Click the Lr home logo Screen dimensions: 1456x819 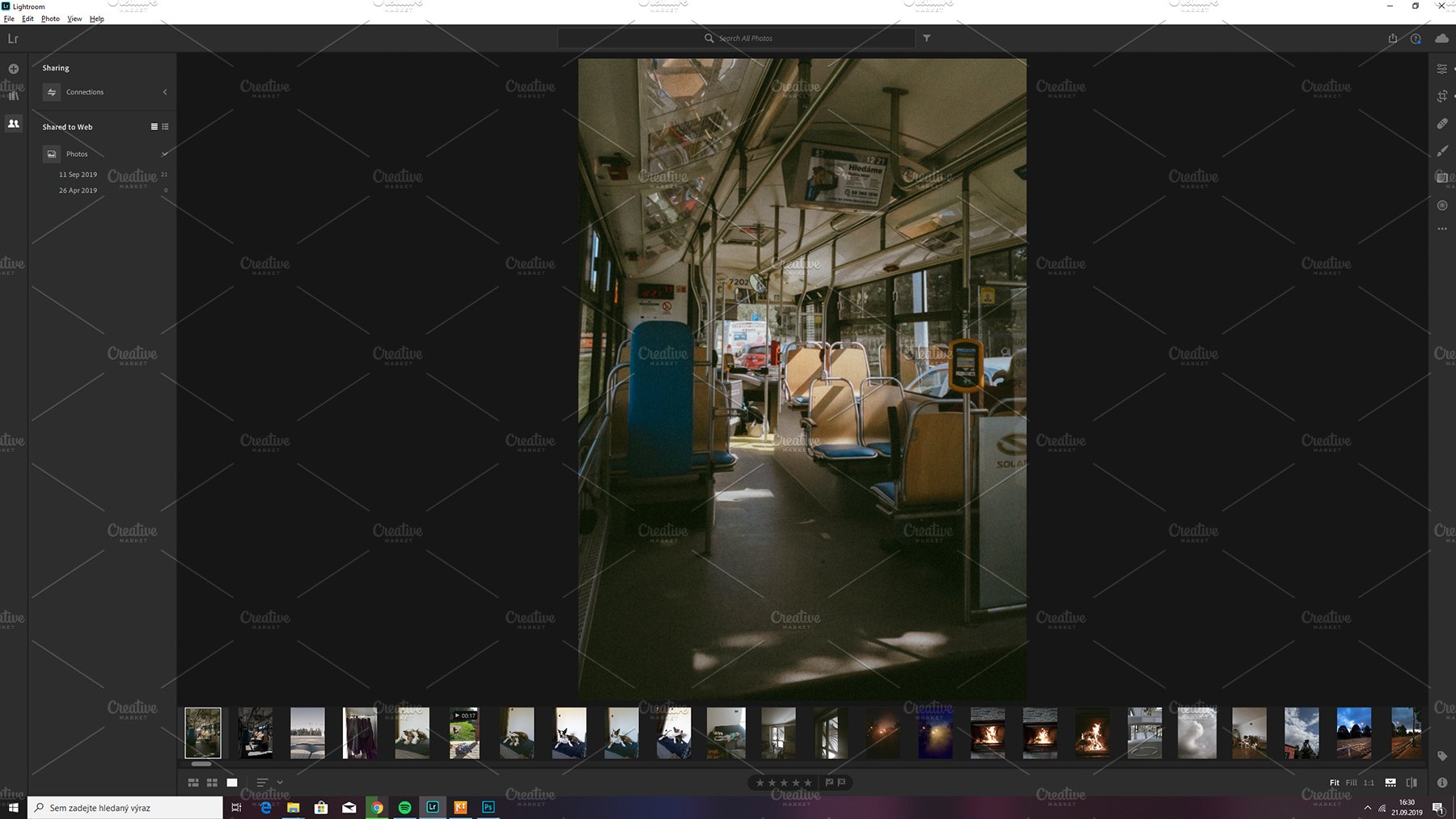point(13,38)
